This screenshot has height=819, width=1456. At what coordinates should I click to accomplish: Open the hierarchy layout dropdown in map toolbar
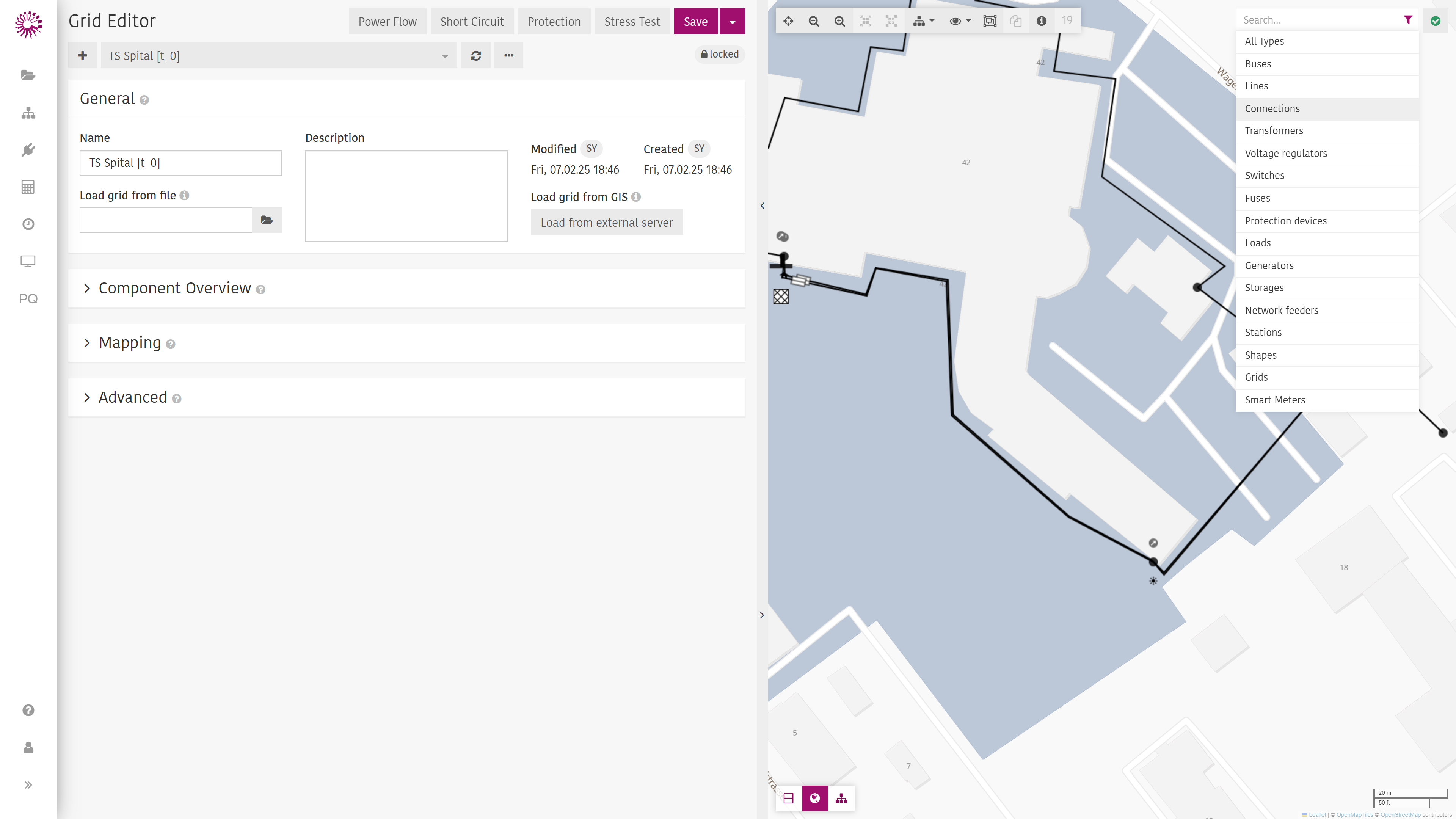click(924, 21)
